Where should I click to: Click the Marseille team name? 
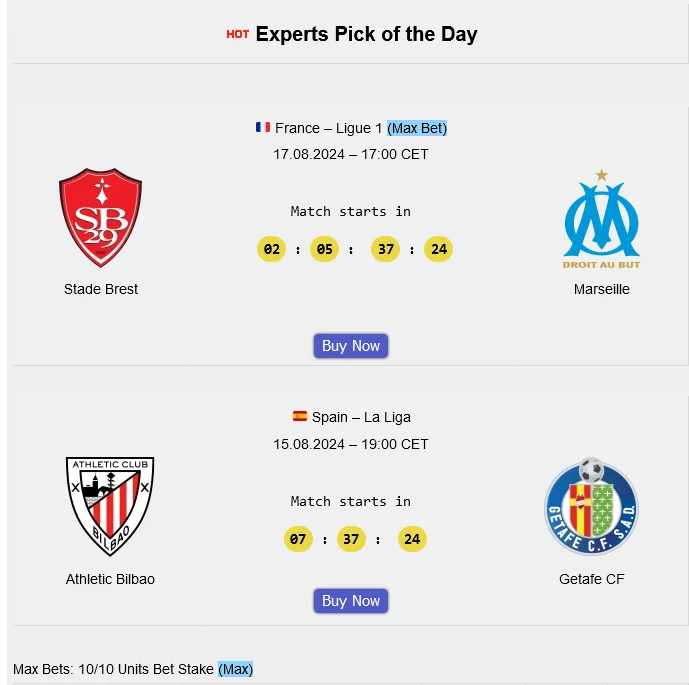pyautogui.click(x=602, y=289)
